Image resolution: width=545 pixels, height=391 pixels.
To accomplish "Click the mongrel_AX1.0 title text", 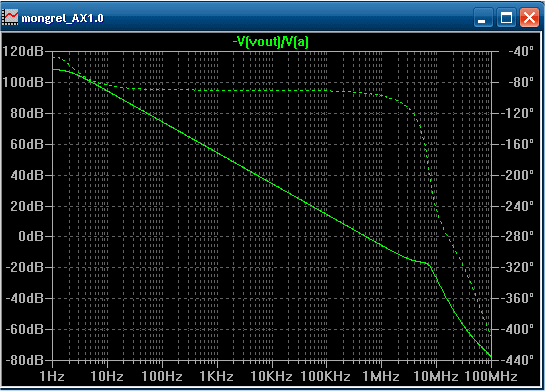I will (63, 18).
